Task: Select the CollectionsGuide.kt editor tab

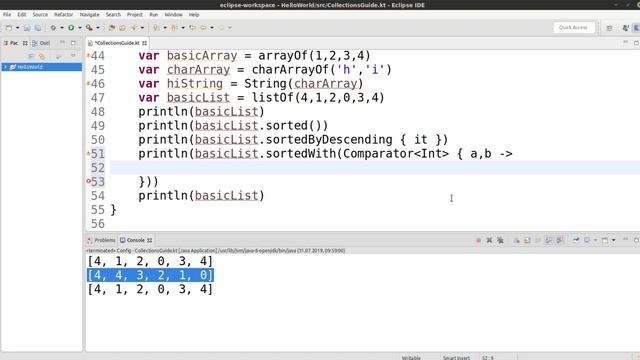Action: 117,43
